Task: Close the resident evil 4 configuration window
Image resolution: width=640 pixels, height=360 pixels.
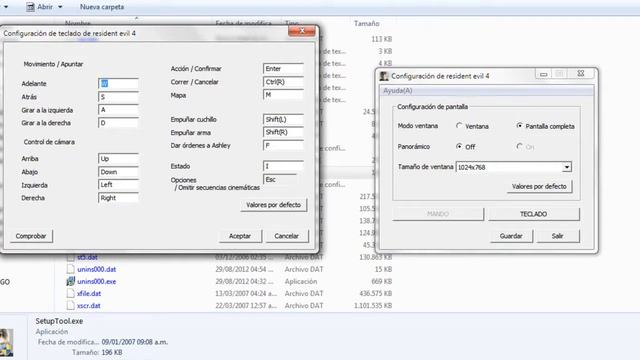Action: pyautogui.click(x=580, y=73)
